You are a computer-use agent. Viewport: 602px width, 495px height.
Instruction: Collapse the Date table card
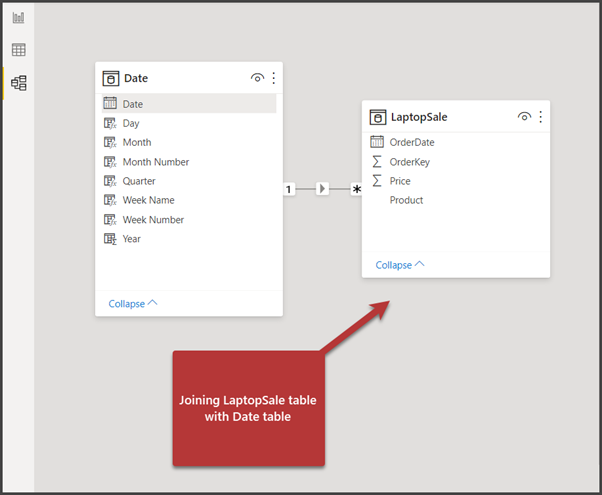pos(132,303)
